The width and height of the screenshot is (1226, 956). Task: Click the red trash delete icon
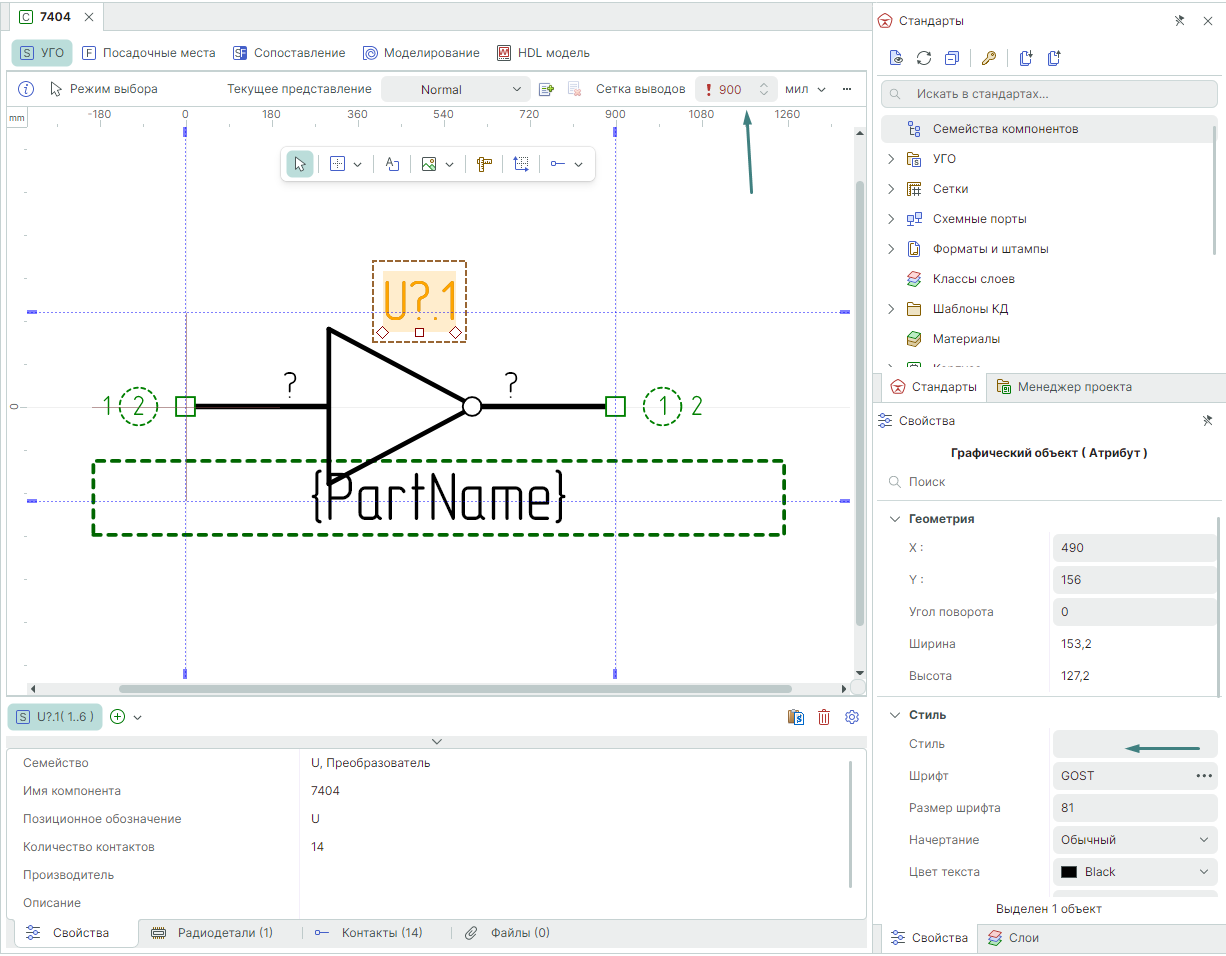(x=824, y=717)
